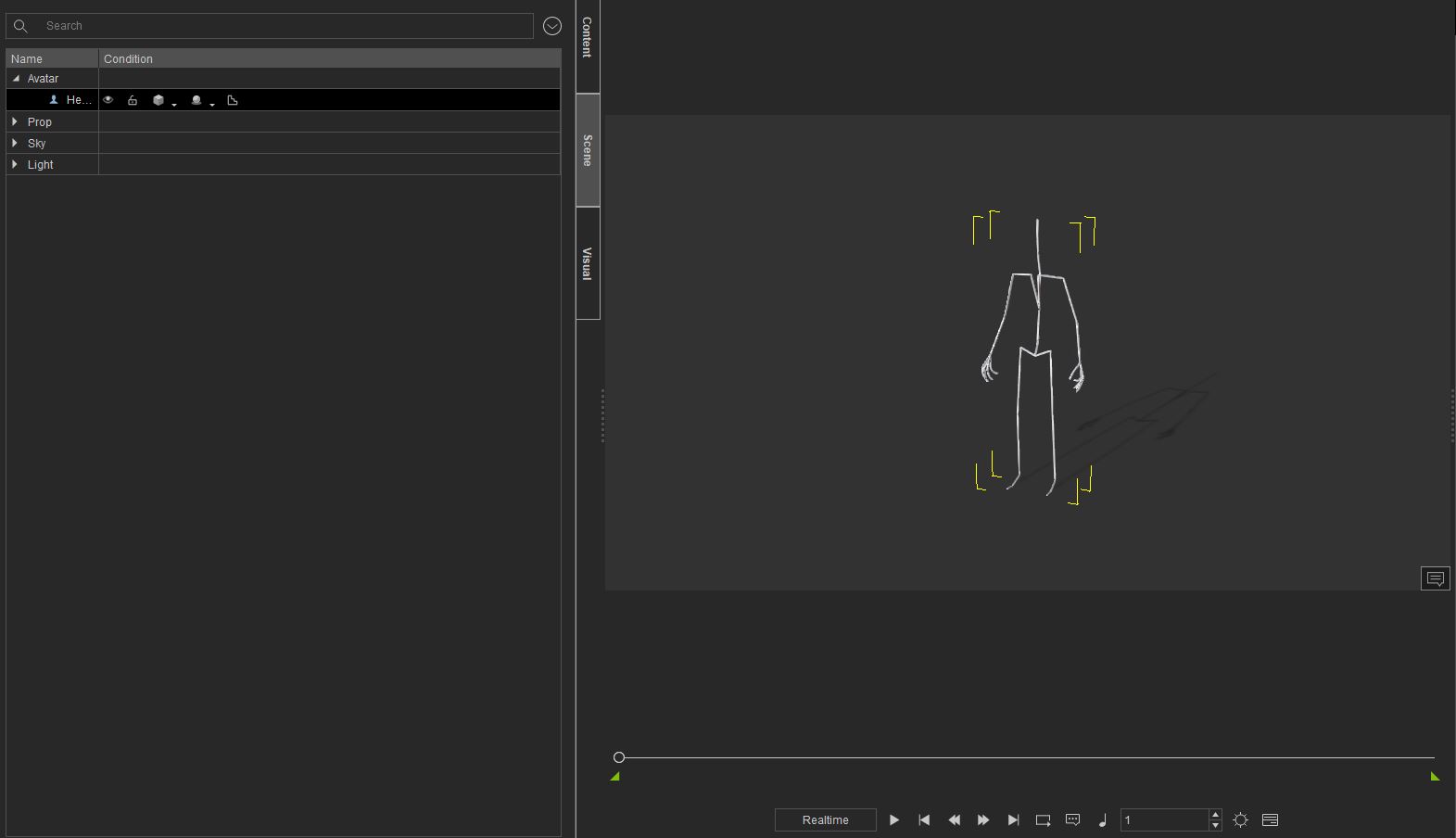1456x838 pixels.
Task: Toggle avatar visibility eye icon
Action: click(108, 100)
